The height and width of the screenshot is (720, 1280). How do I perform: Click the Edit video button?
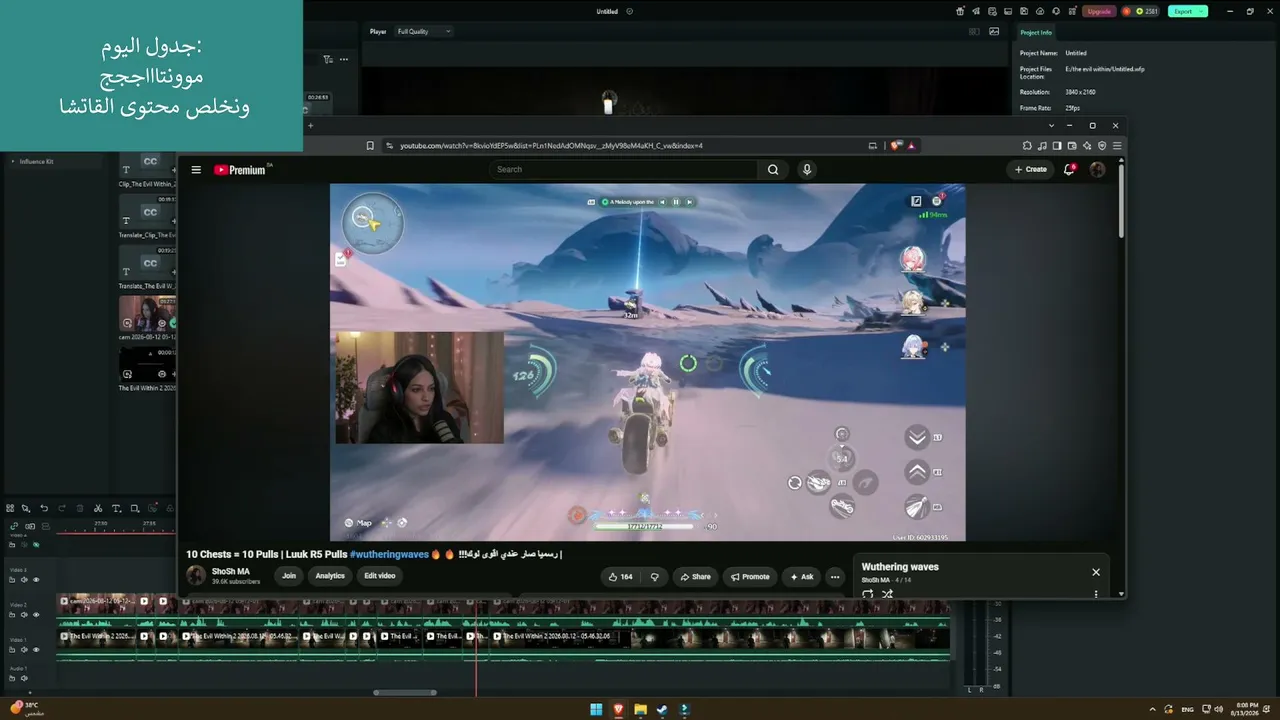(380, 576)
